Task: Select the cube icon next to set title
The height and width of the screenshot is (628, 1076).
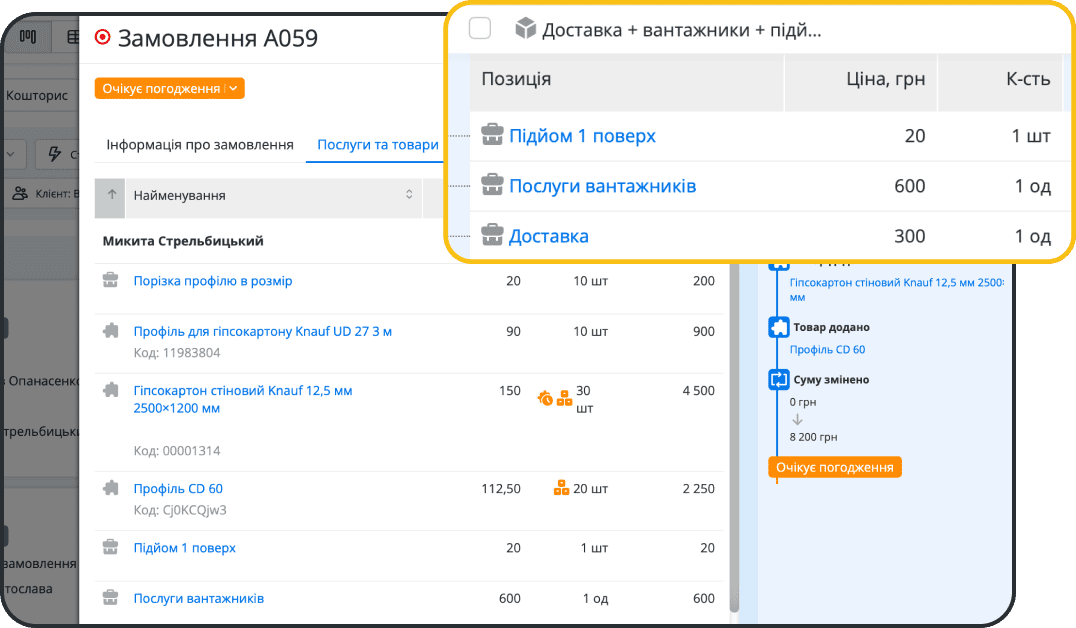Action: coord(522,28)
